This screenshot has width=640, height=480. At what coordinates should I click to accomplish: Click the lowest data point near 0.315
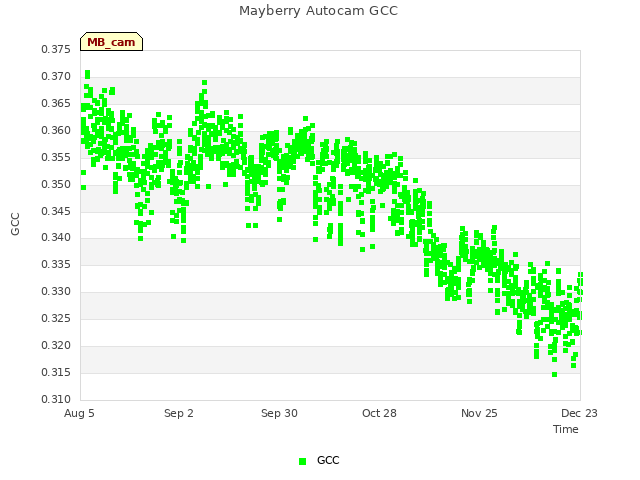pyautogui.click(x=554, y=374)
